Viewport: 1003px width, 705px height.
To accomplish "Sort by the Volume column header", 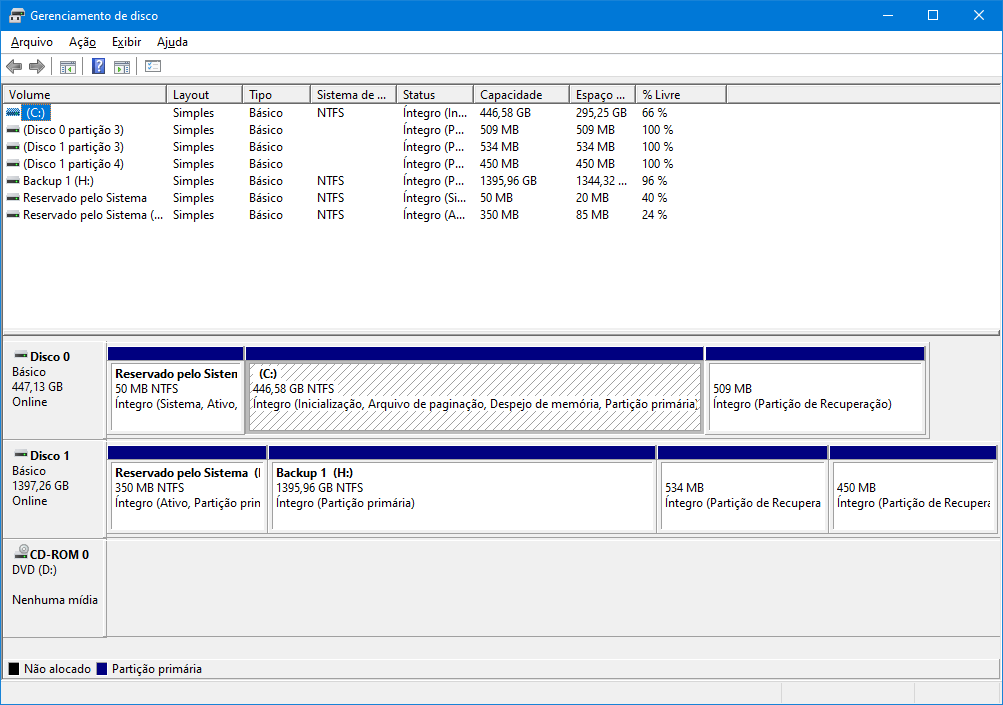I will coord(84,95).
